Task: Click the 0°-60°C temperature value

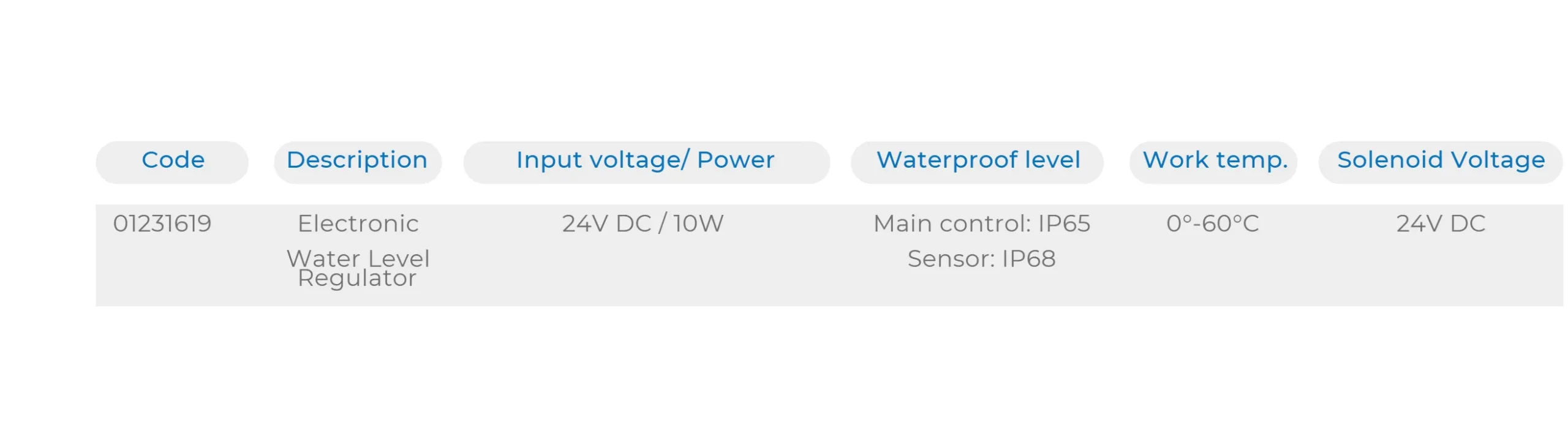Action: [1212, 224]
